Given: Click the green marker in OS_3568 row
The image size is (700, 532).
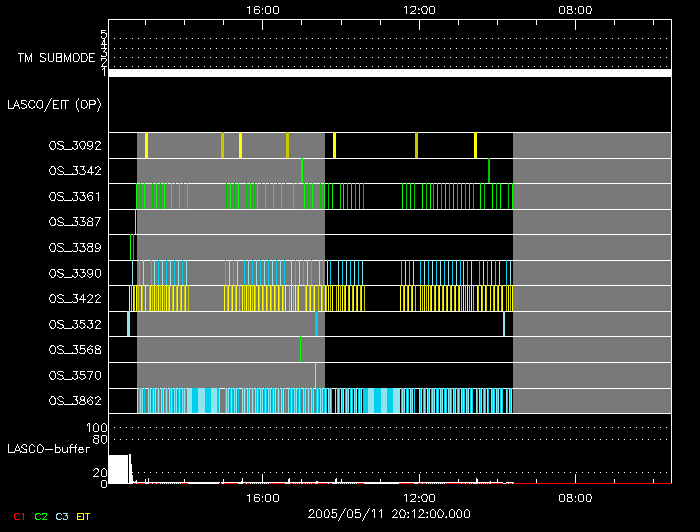Looking at the screenshot, I should coord(300,349).
